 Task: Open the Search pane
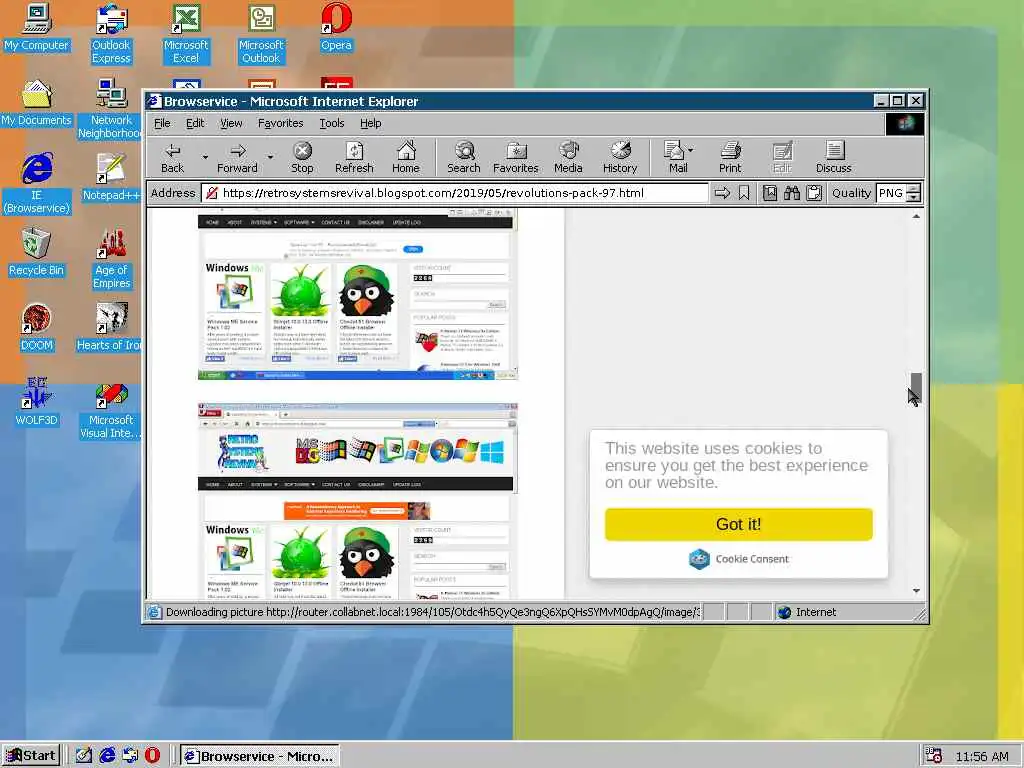point(464,157)
